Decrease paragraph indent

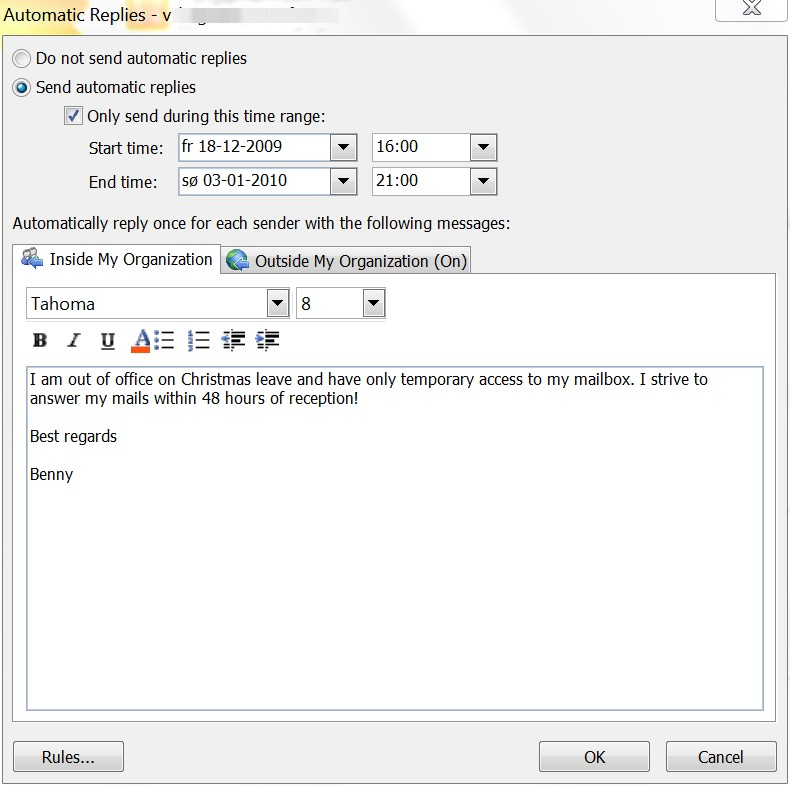(x=233, y=341)
